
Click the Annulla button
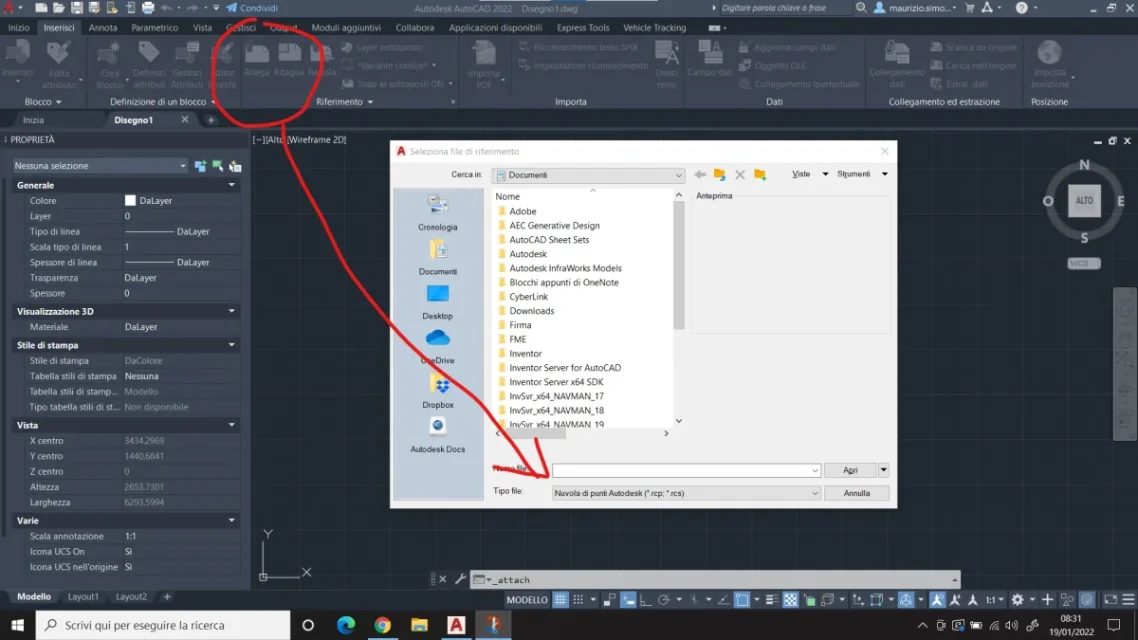pyautogui.click(x=857, y=493)
